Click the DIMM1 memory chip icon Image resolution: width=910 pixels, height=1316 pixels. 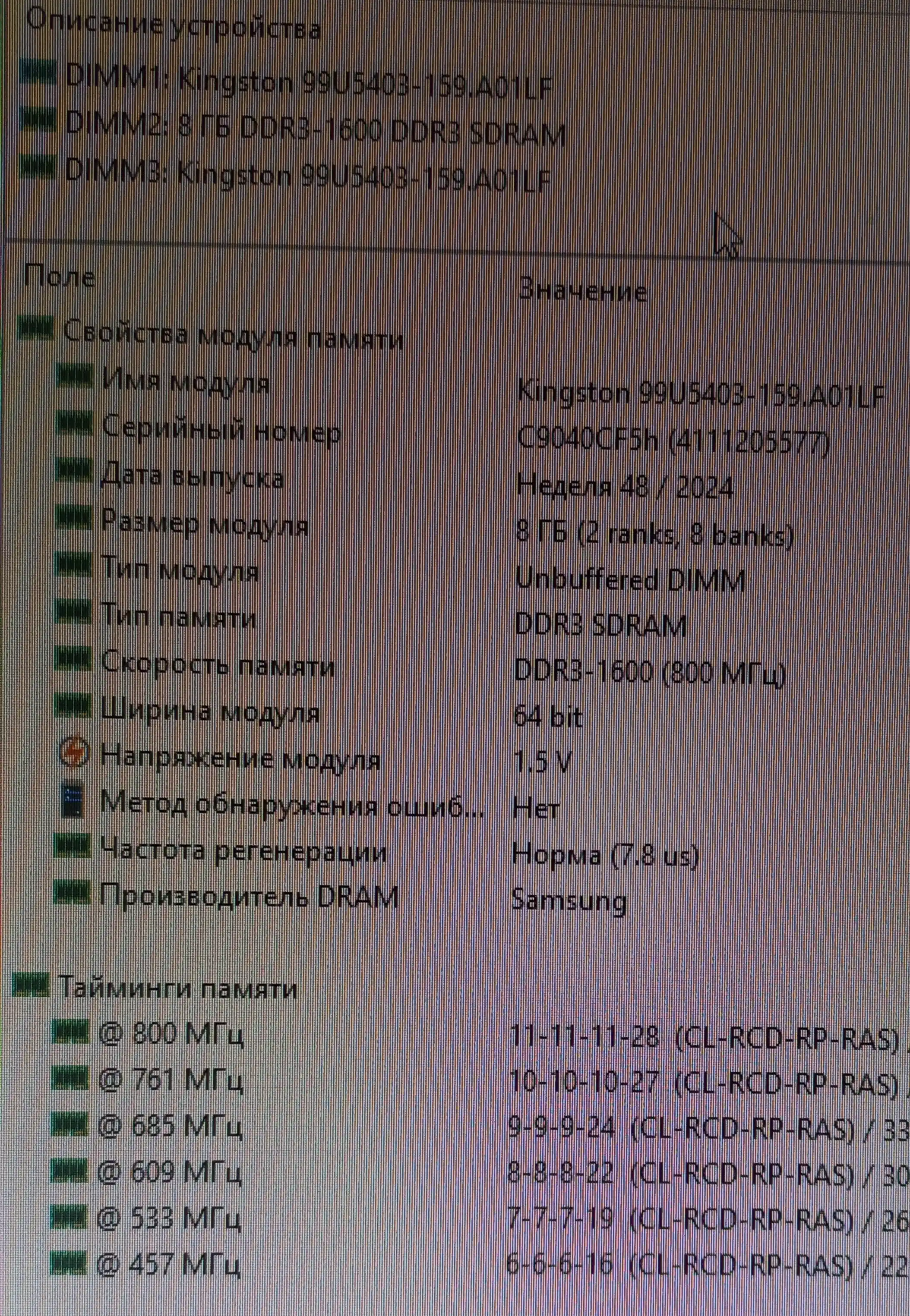click(38, 72)
